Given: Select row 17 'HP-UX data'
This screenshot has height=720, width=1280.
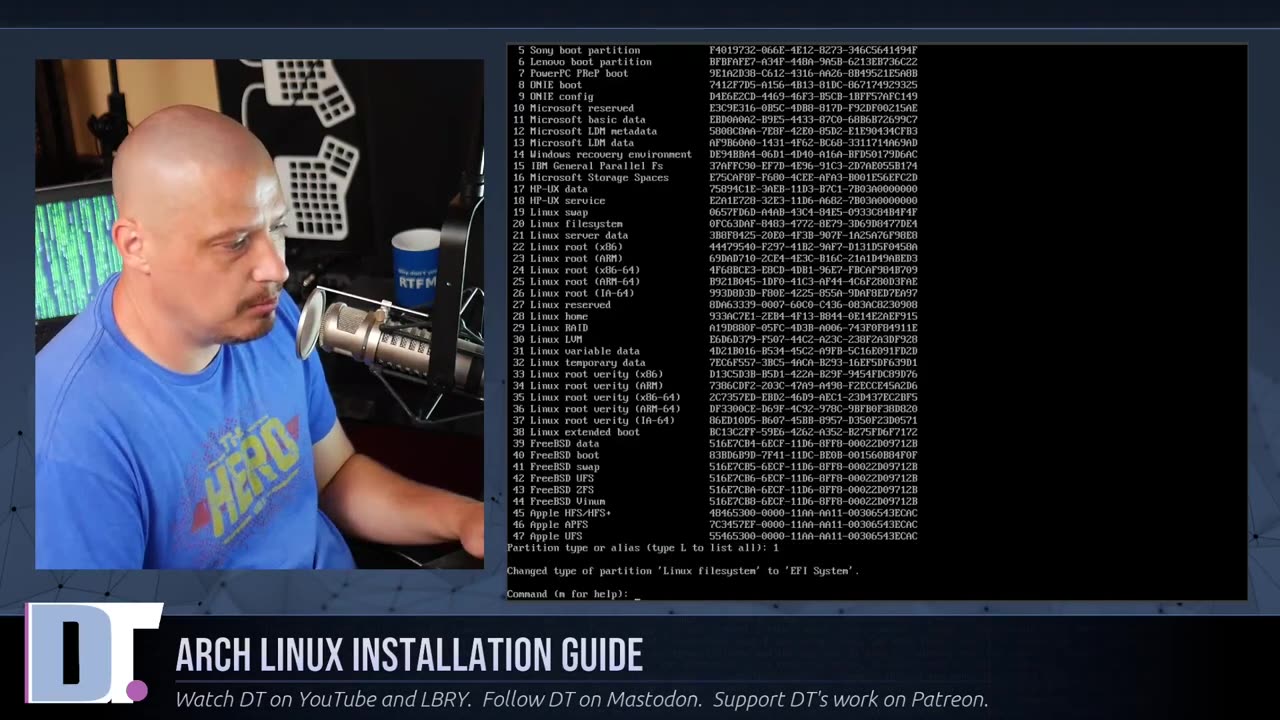Looking at the screenshot, I should coord(715,189).
